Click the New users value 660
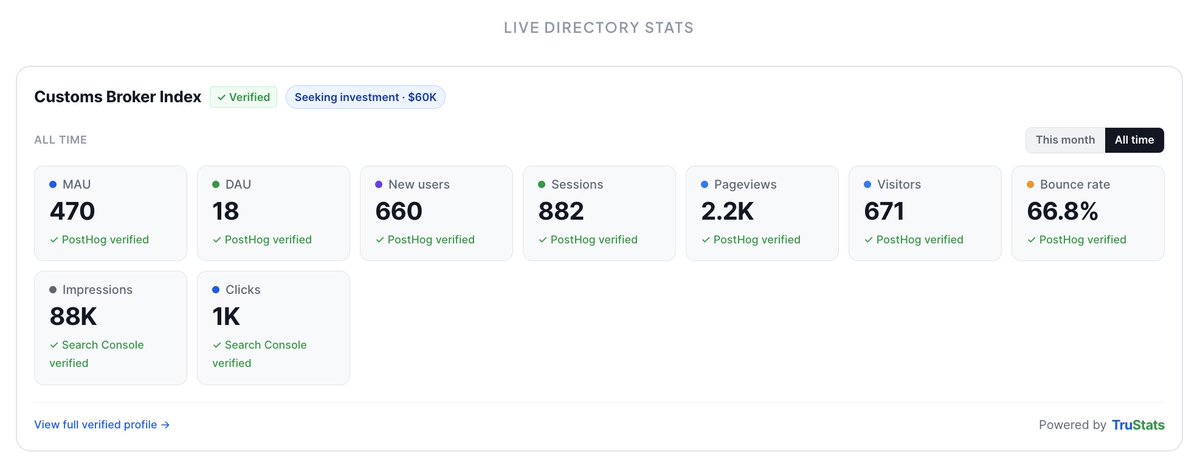The width and height of the screenshot is (1200, 471). click(399, 212)
